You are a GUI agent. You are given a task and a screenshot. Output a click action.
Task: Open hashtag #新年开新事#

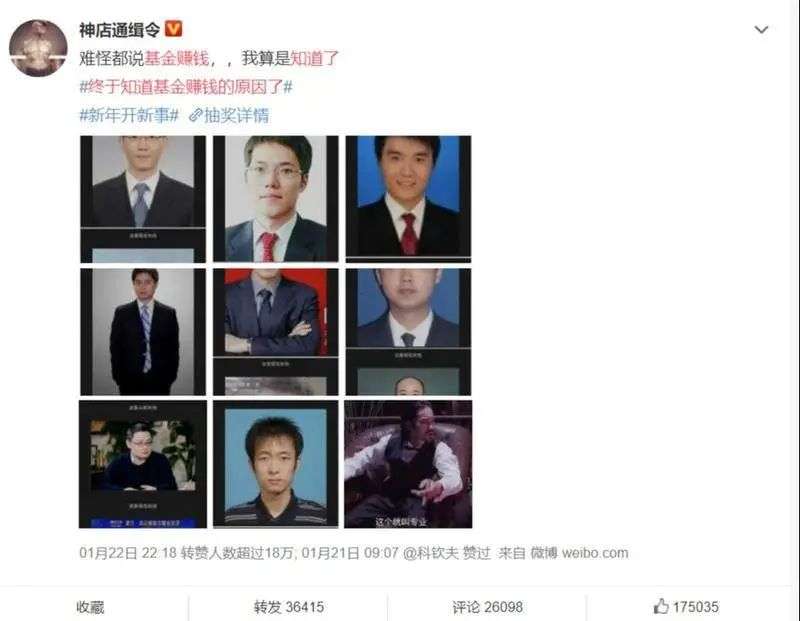click(129, 115)
